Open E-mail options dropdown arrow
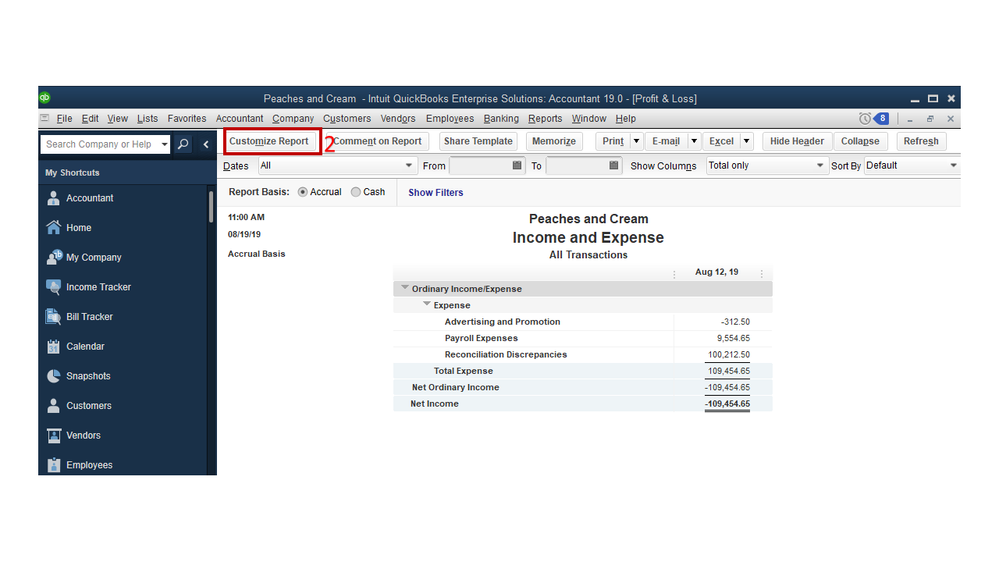 (694, 141)
